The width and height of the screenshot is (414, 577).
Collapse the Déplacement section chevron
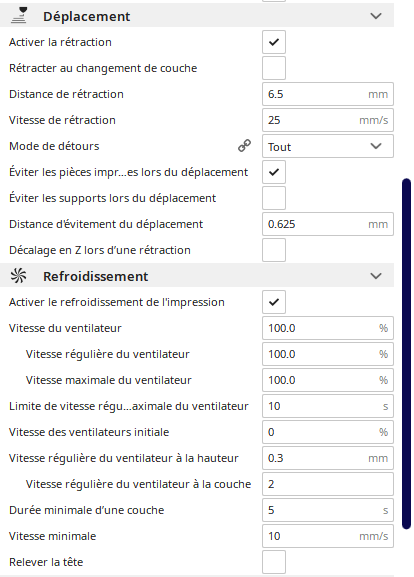coord(376,16)
